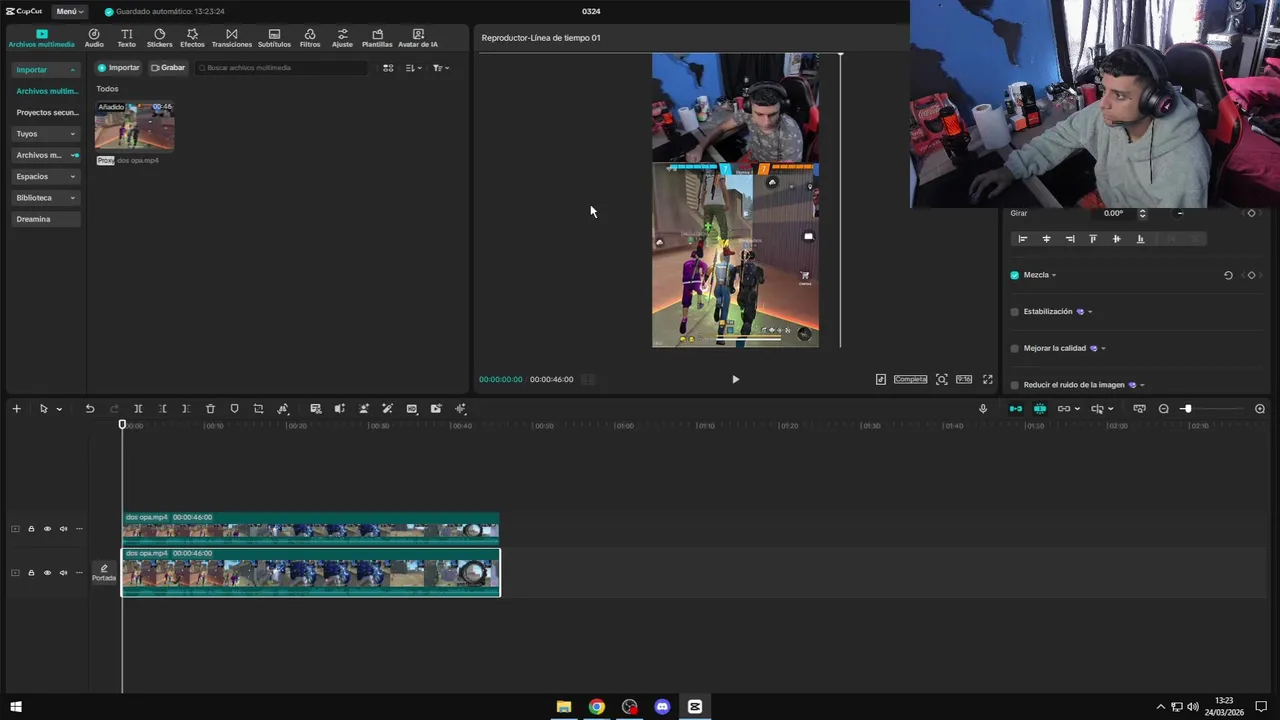Add a marker with the shield icon
Image resolution: width=1280 pixels, height=720 pixels.
pos(234,409)
